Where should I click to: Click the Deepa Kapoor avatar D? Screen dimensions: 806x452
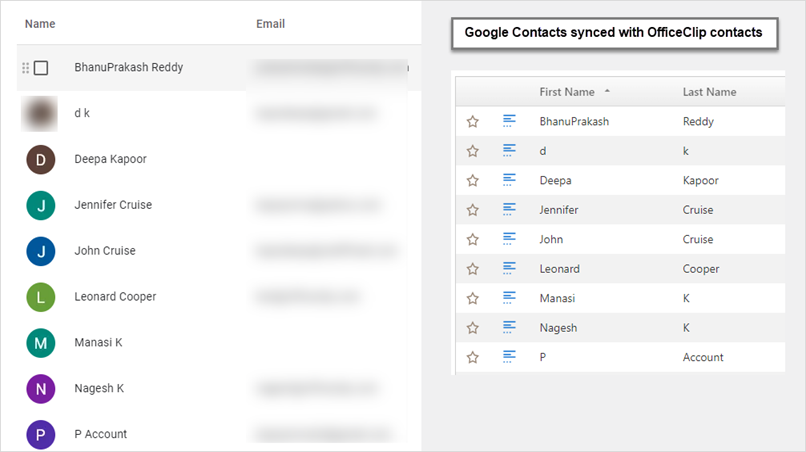tap(41, 159)
